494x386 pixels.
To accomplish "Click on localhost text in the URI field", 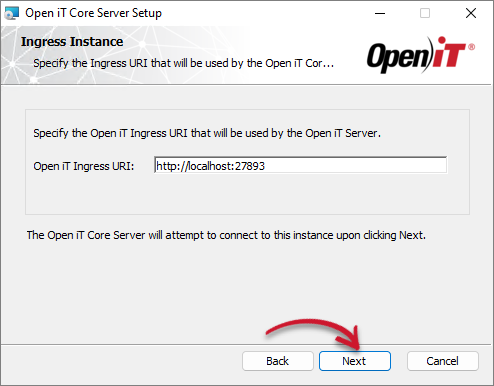I will pyautogui.click(x=208, y=166).
